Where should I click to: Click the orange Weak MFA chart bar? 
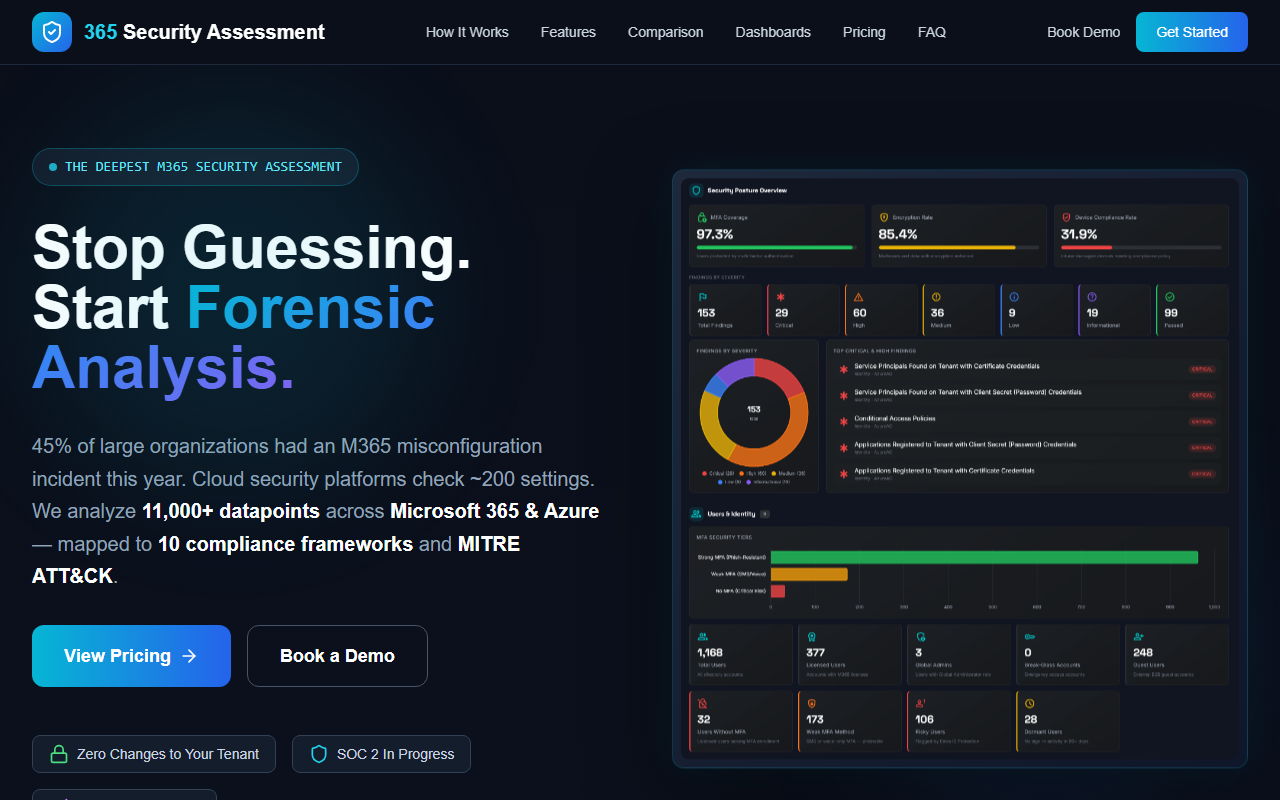(809, 574)
